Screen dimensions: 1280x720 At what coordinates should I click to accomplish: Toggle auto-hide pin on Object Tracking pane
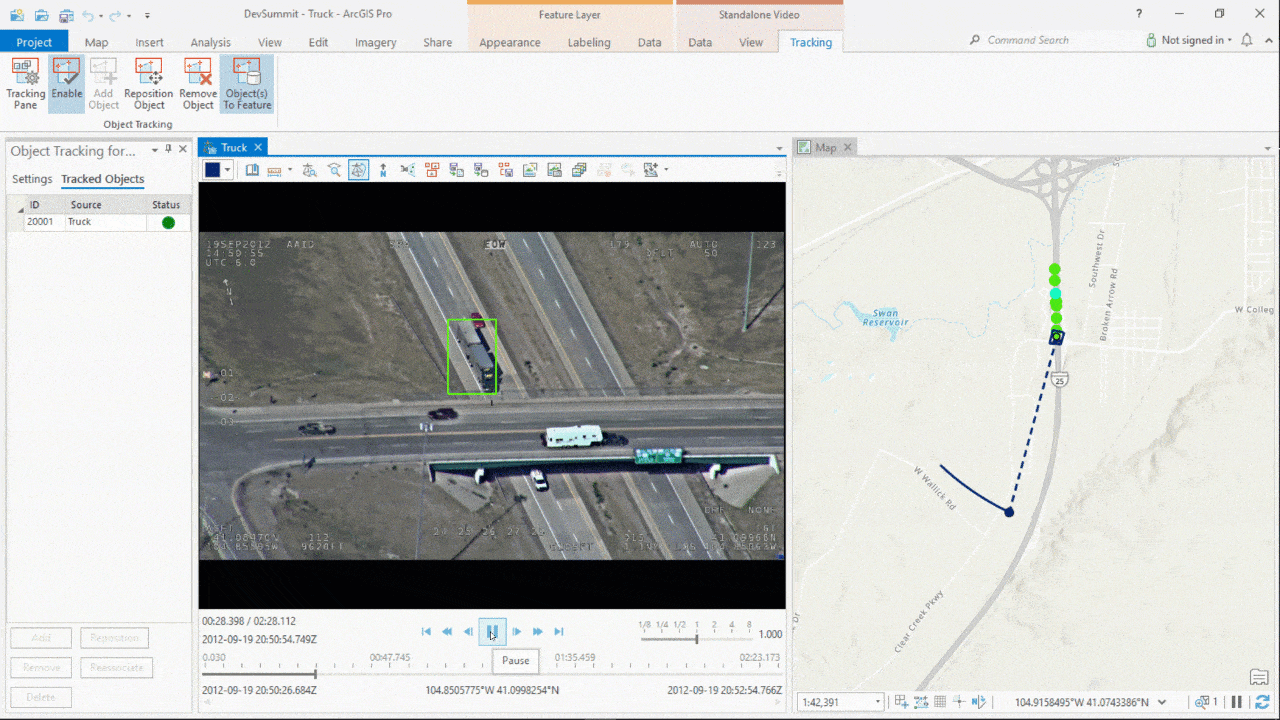[168, 150]
